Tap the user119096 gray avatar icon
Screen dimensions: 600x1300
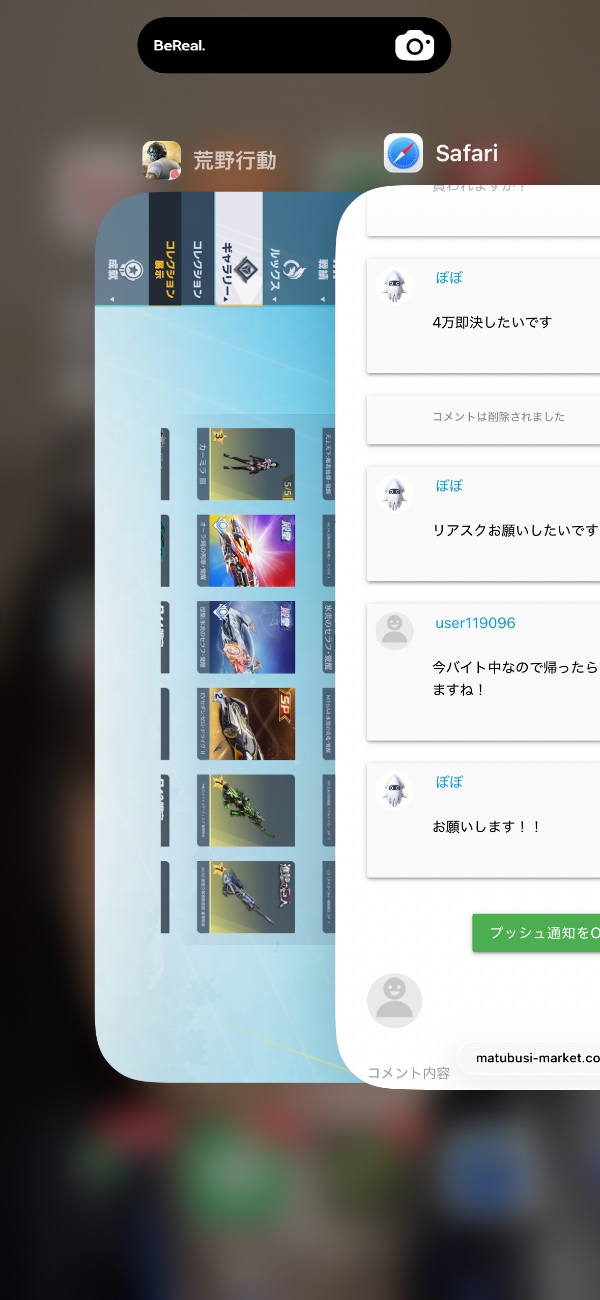click(394, 630)
